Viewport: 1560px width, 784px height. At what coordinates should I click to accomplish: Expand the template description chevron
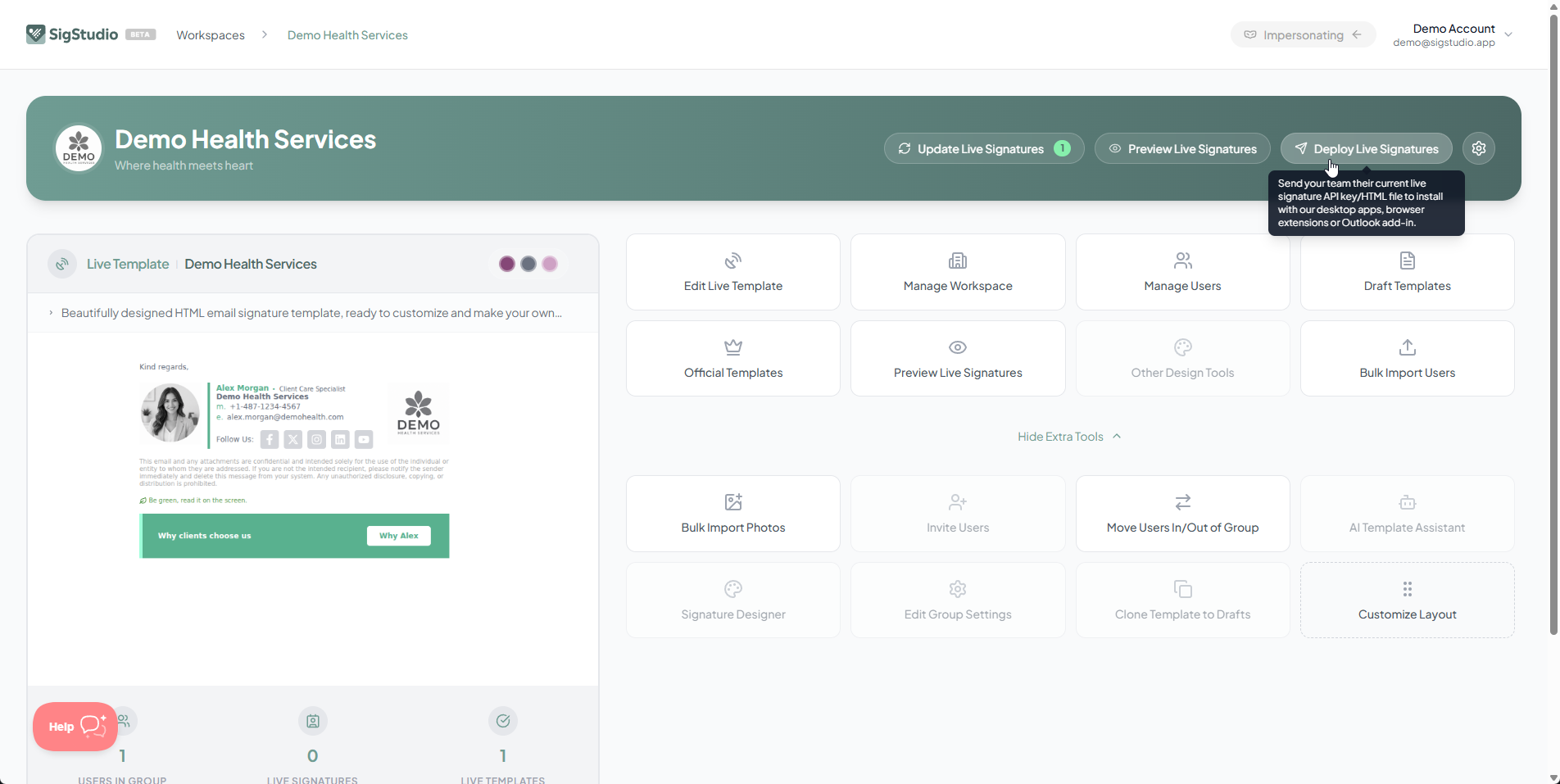pos(51,313)
